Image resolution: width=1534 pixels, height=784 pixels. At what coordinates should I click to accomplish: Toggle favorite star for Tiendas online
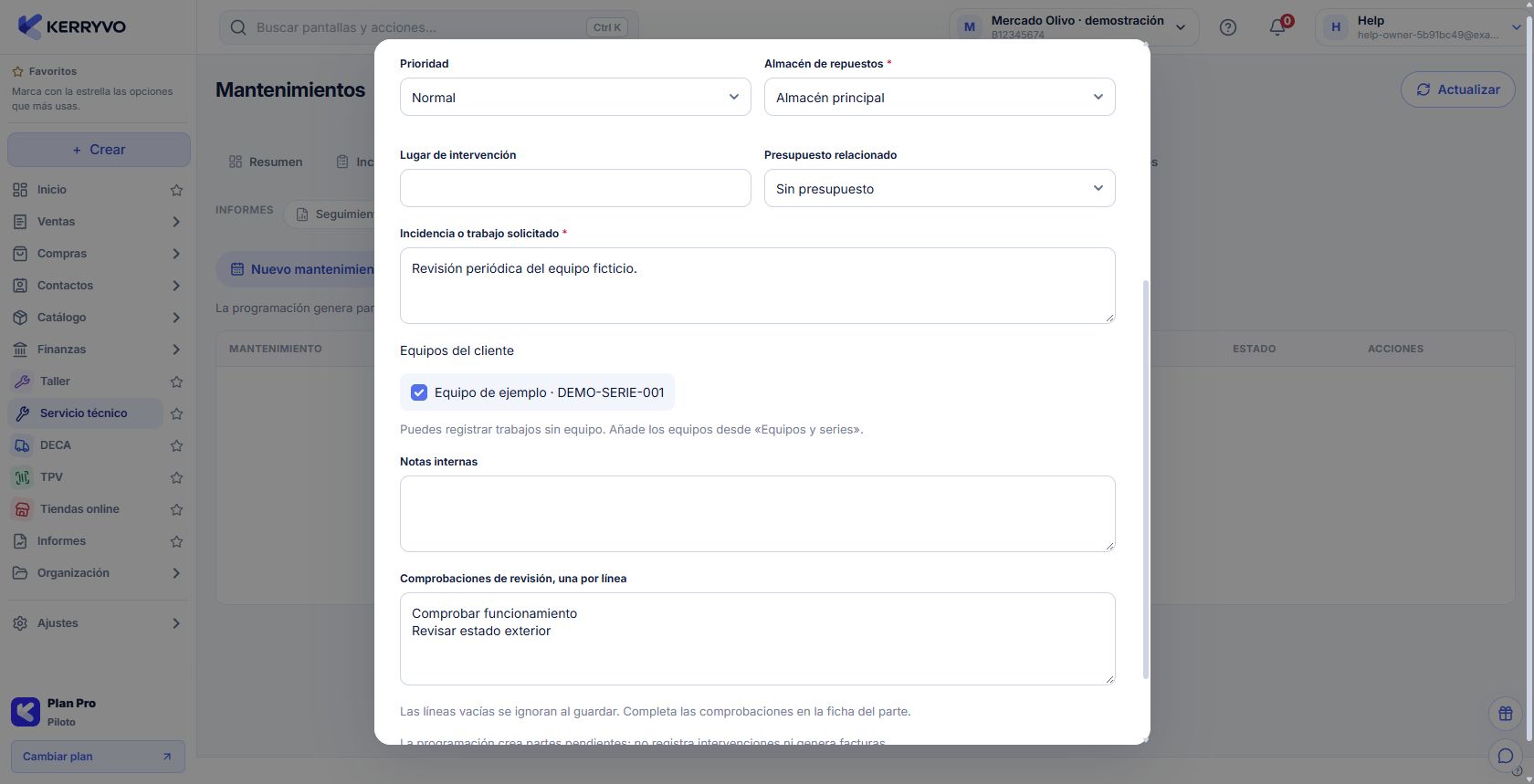click(176, 509)
